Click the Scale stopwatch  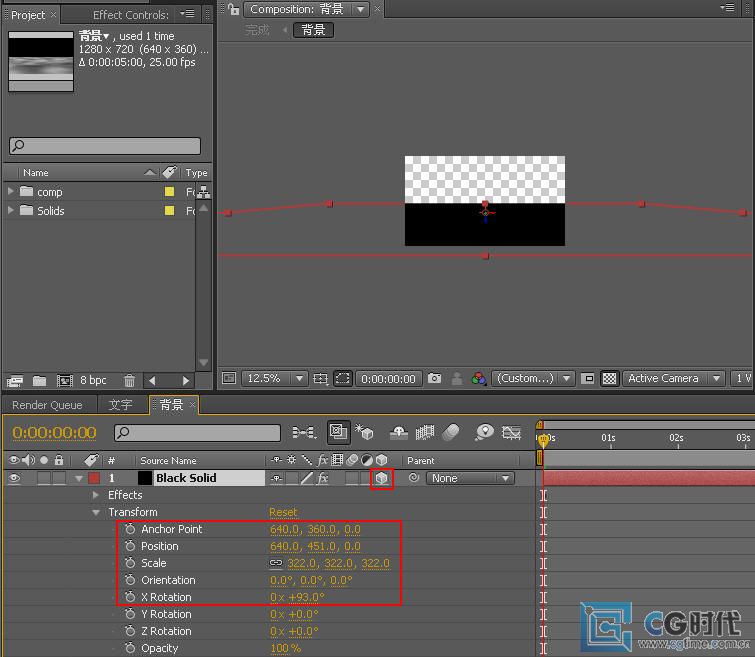coord(130,563)
